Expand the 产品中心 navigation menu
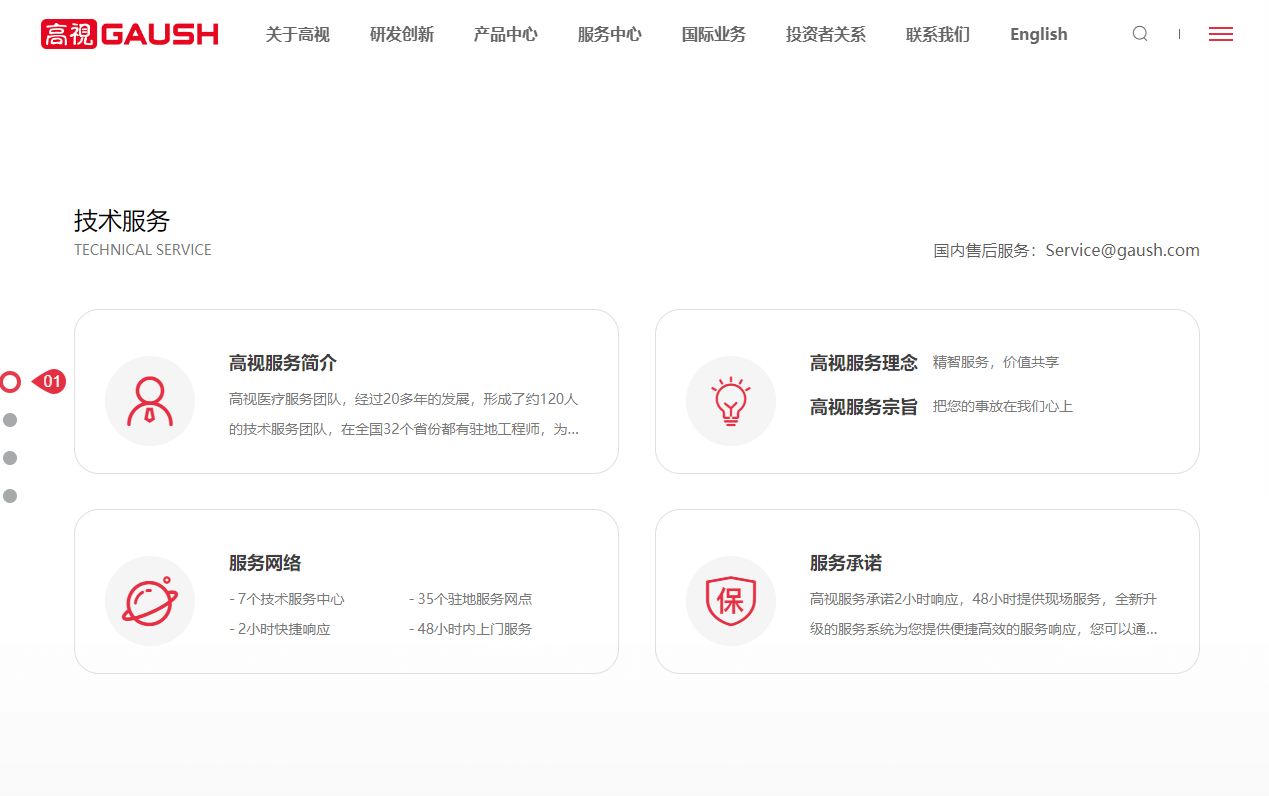The width and height of the screenshot is (1269, 796). (505, 34)
